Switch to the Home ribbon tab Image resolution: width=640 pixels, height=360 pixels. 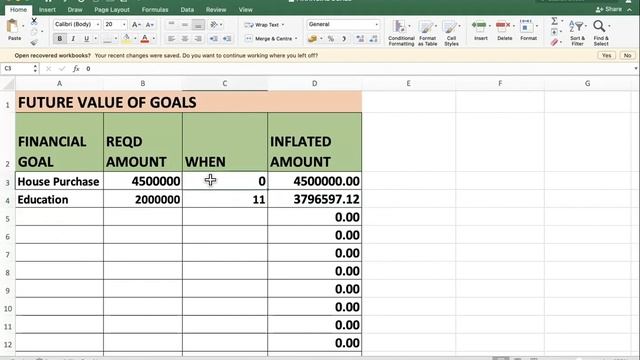[x=18, y=9]
